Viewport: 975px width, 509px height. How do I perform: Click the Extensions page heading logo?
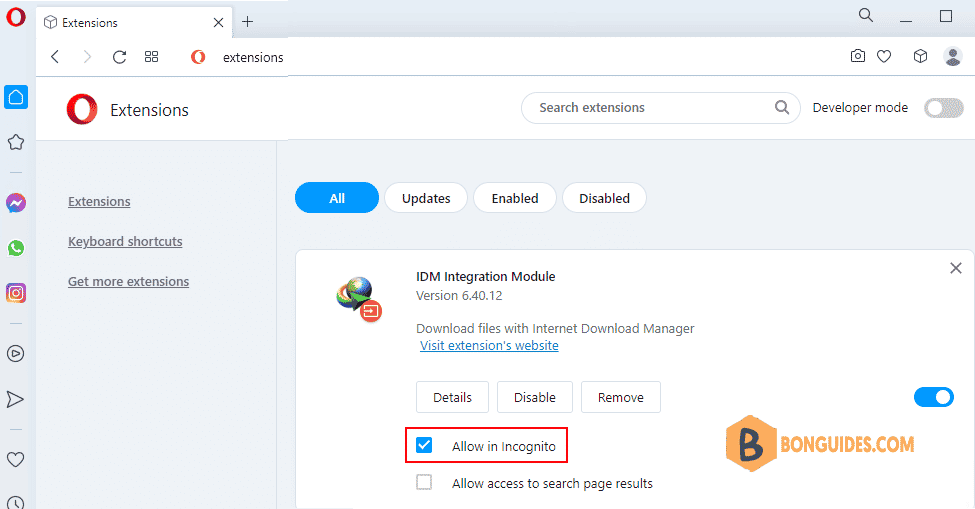point(82,109)
